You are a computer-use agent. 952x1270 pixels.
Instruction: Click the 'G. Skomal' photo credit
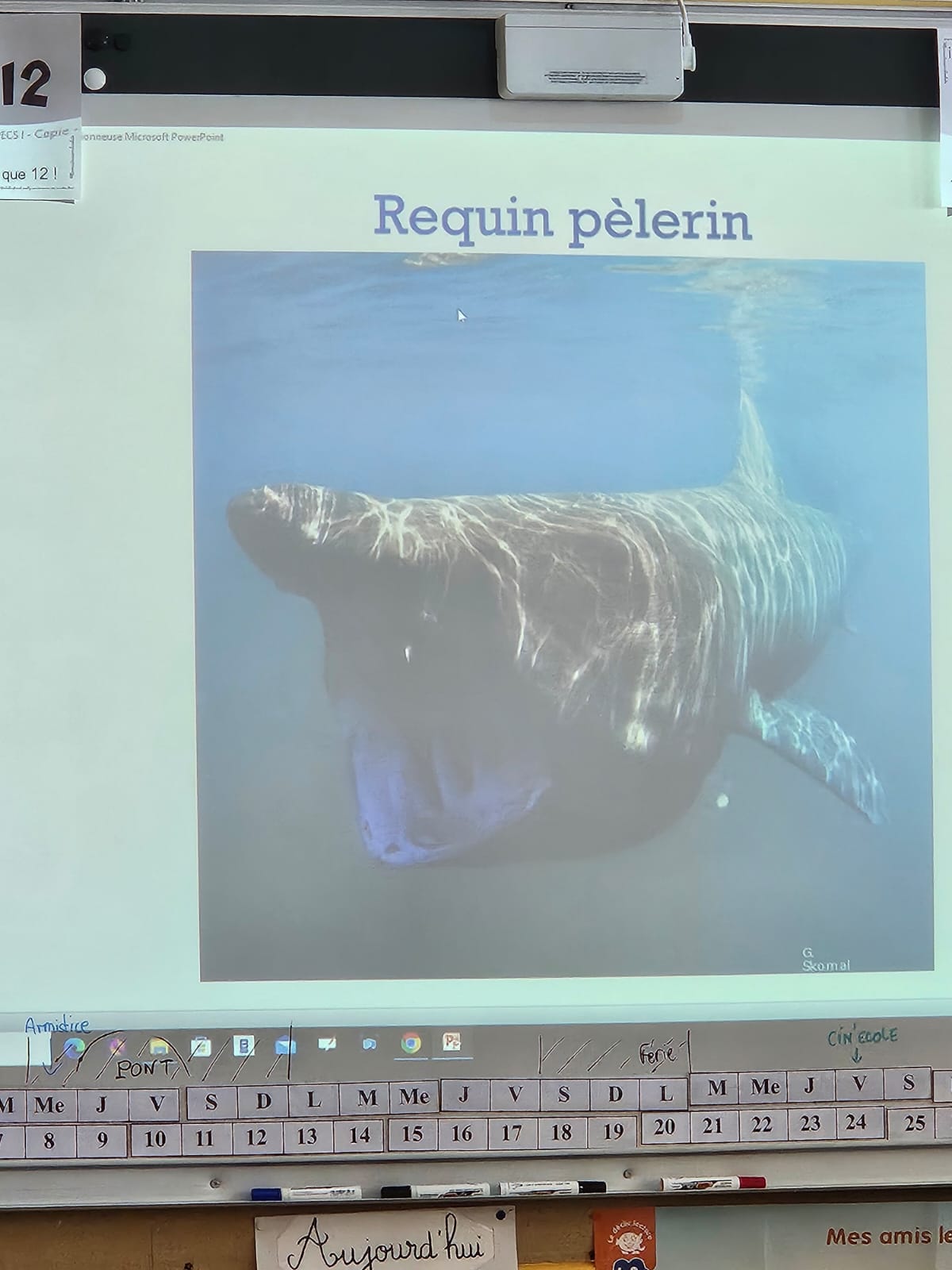[x=825, y=960]
